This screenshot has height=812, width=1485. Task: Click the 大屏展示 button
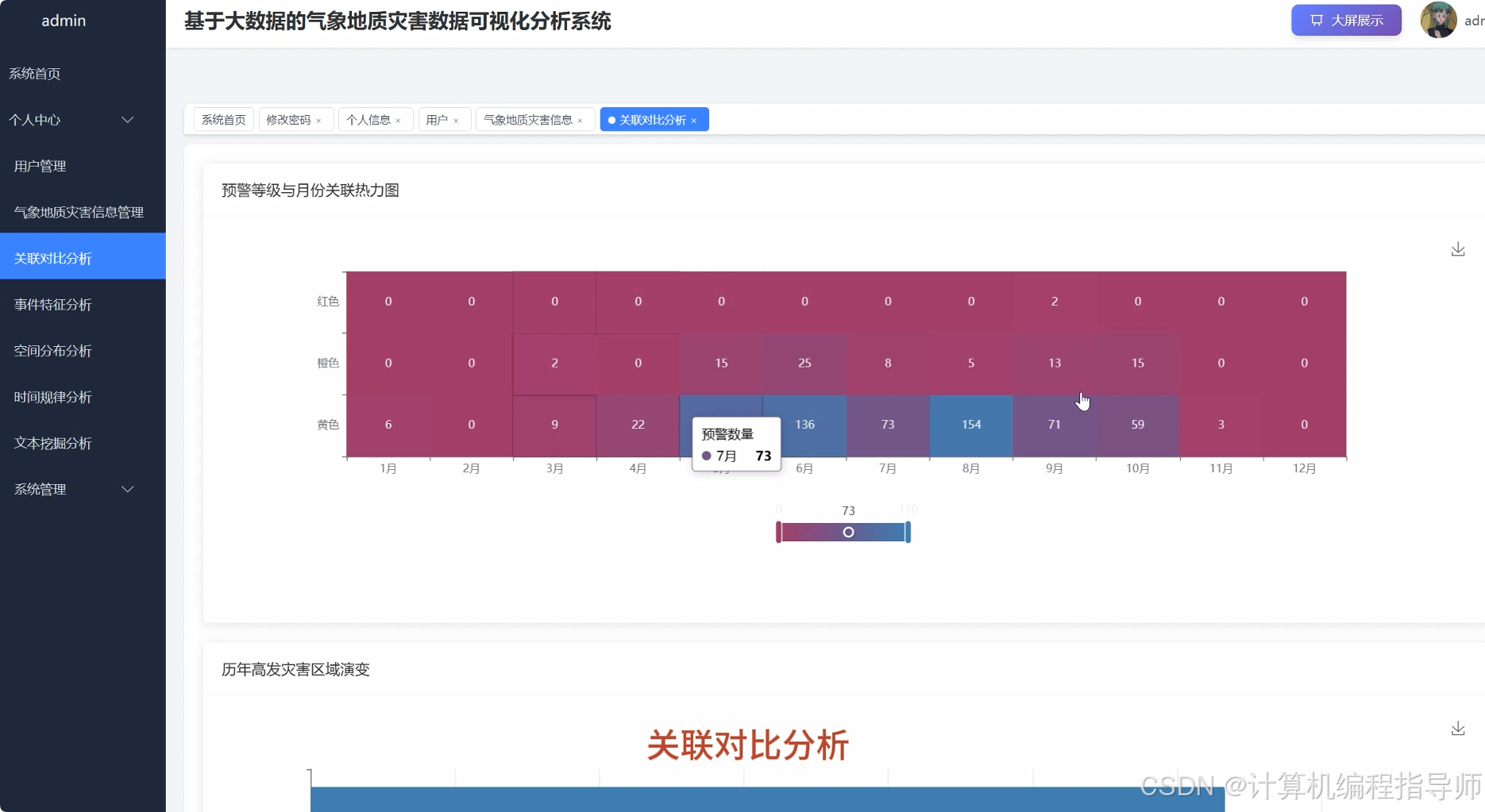tap(1346, 20)
